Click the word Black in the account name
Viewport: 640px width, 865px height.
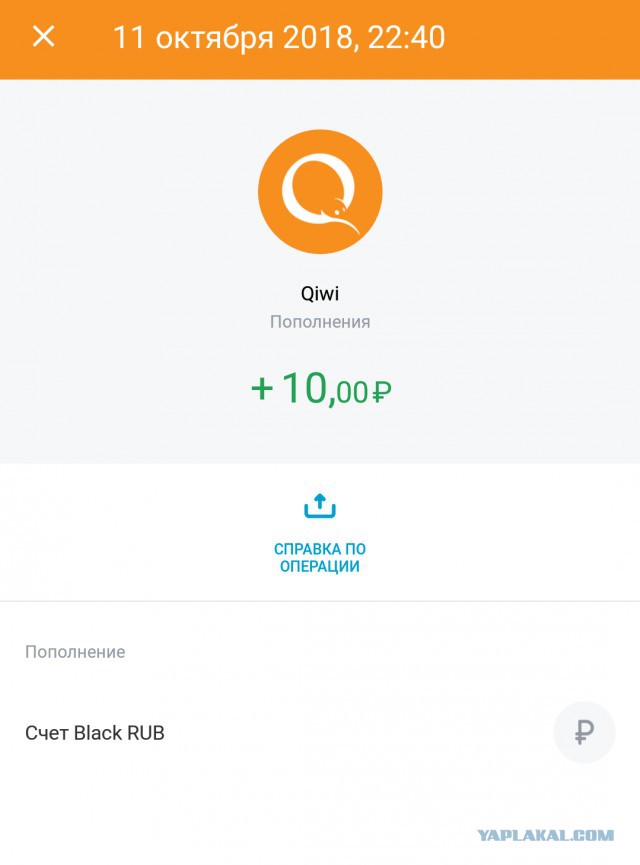98,733
